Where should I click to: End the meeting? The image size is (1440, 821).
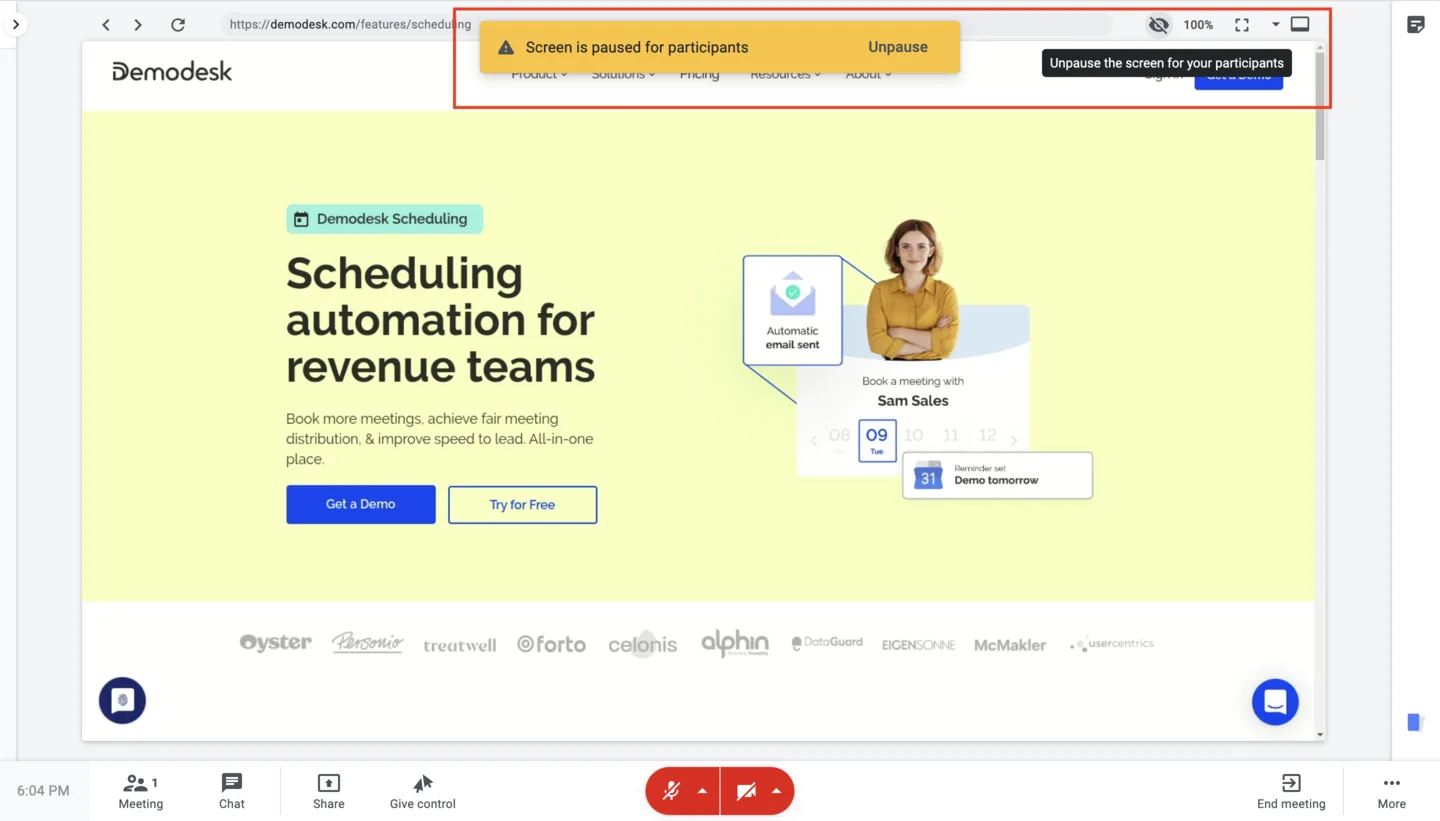(x=1291, y=791)
